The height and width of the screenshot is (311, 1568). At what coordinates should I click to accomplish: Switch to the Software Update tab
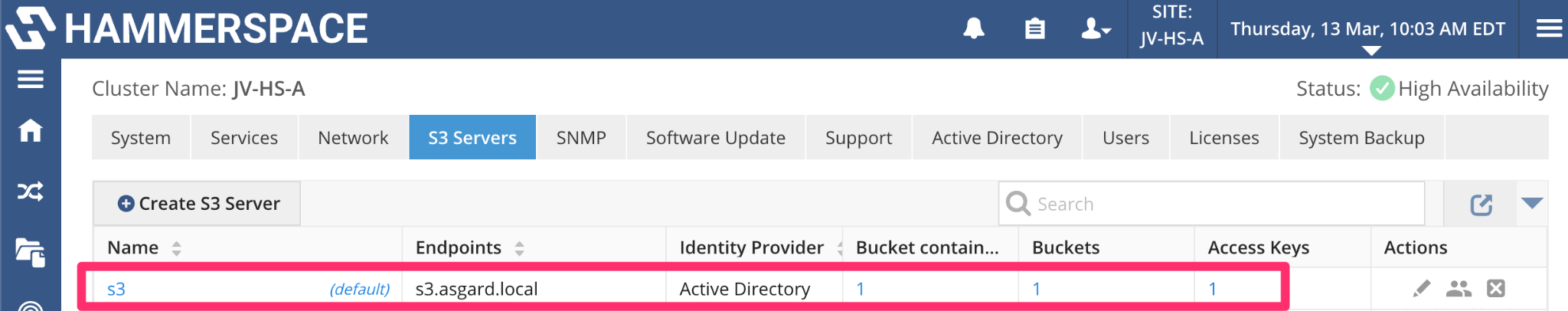pyautogui.click(x=716, y=138)
